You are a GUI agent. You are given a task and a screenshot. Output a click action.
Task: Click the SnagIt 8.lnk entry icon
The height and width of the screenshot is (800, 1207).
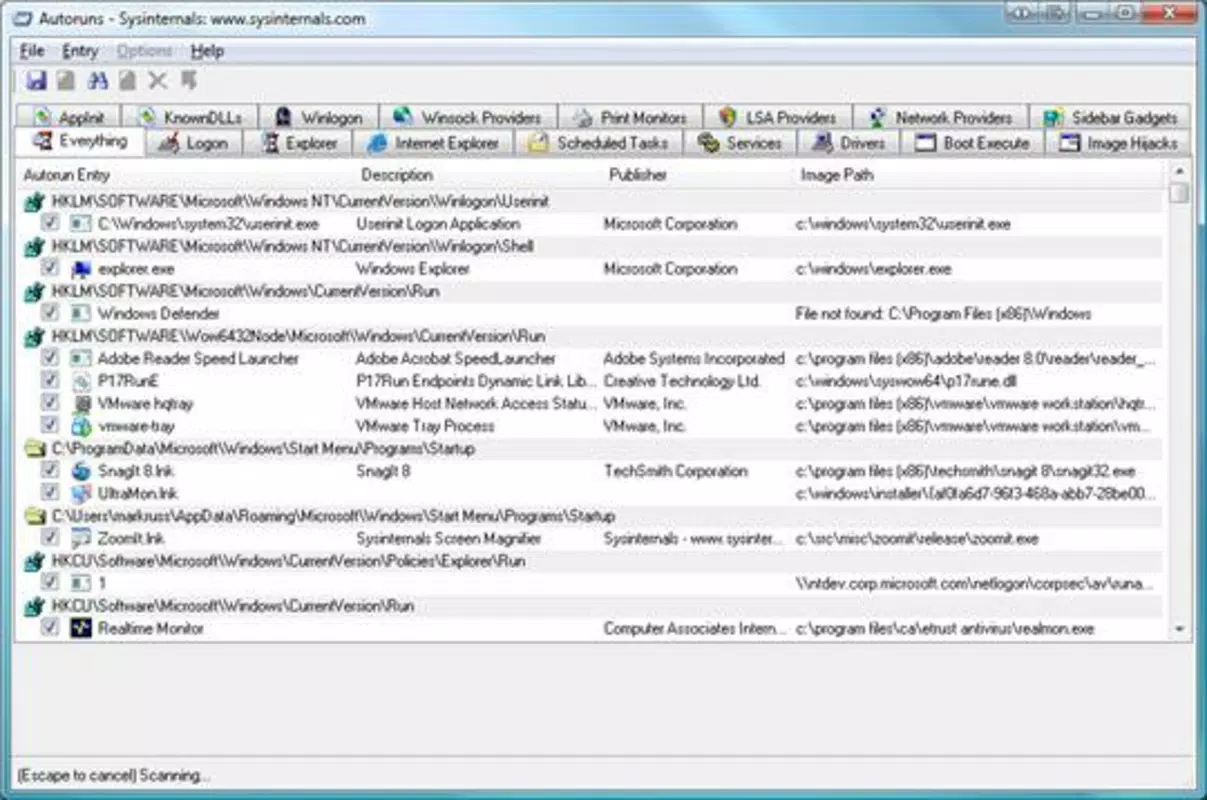tap(82, 471)
